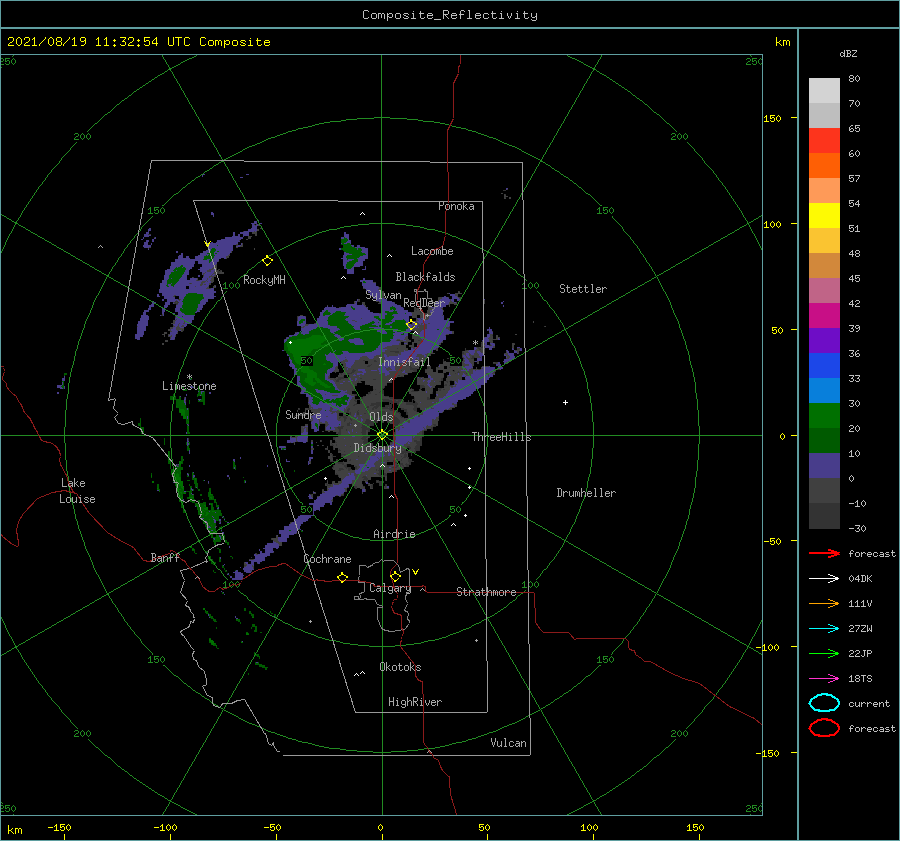900x841 pixels.
Task: Click the Ponoka city label
Action: (x=456, y=206)
